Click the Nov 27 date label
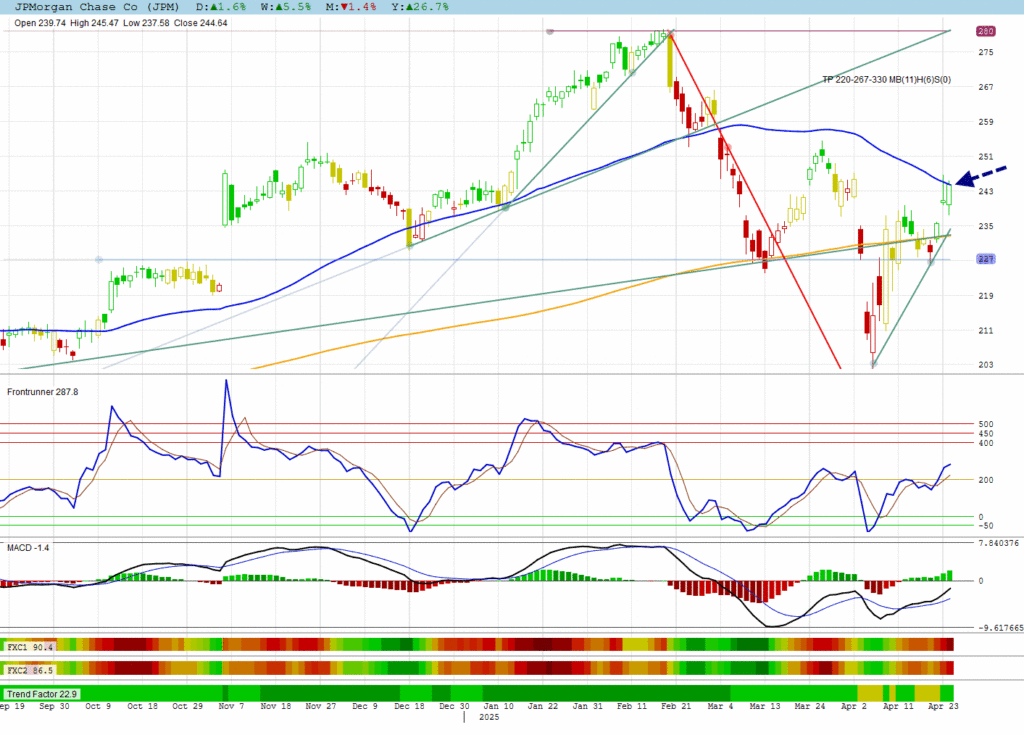This screenshot has height=735, width=1024. pos(321,706)
